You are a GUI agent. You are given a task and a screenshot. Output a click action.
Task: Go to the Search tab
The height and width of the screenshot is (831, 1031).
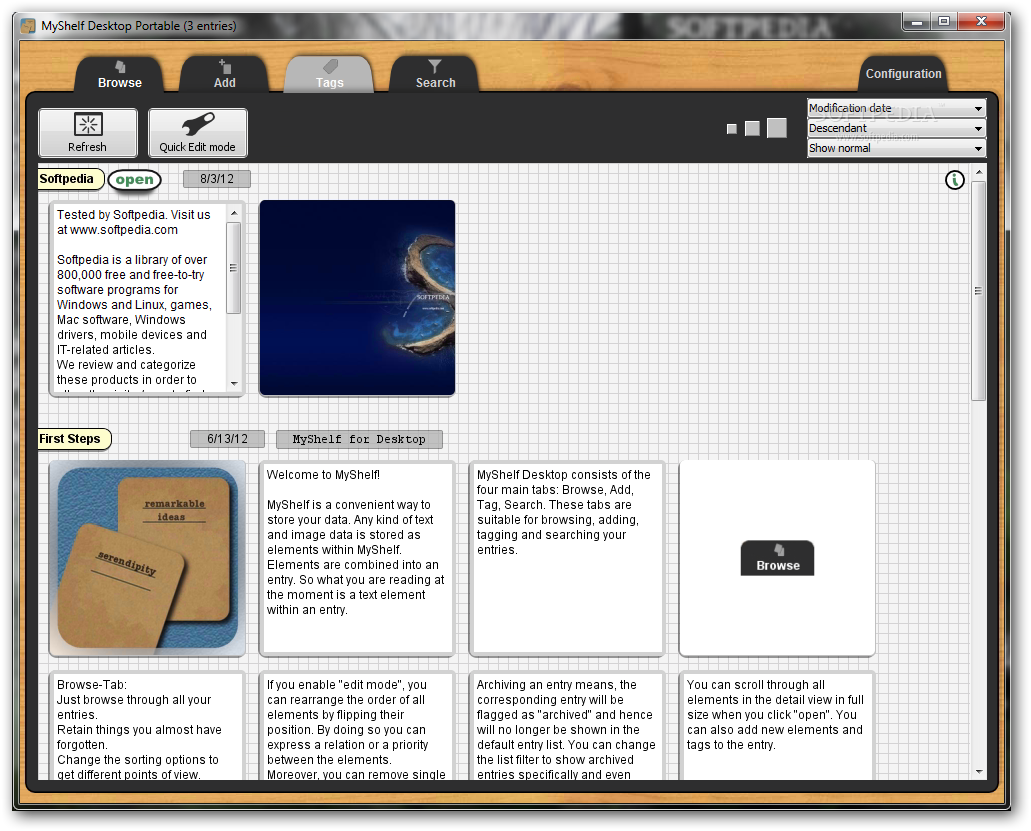[x=435, y=74]
